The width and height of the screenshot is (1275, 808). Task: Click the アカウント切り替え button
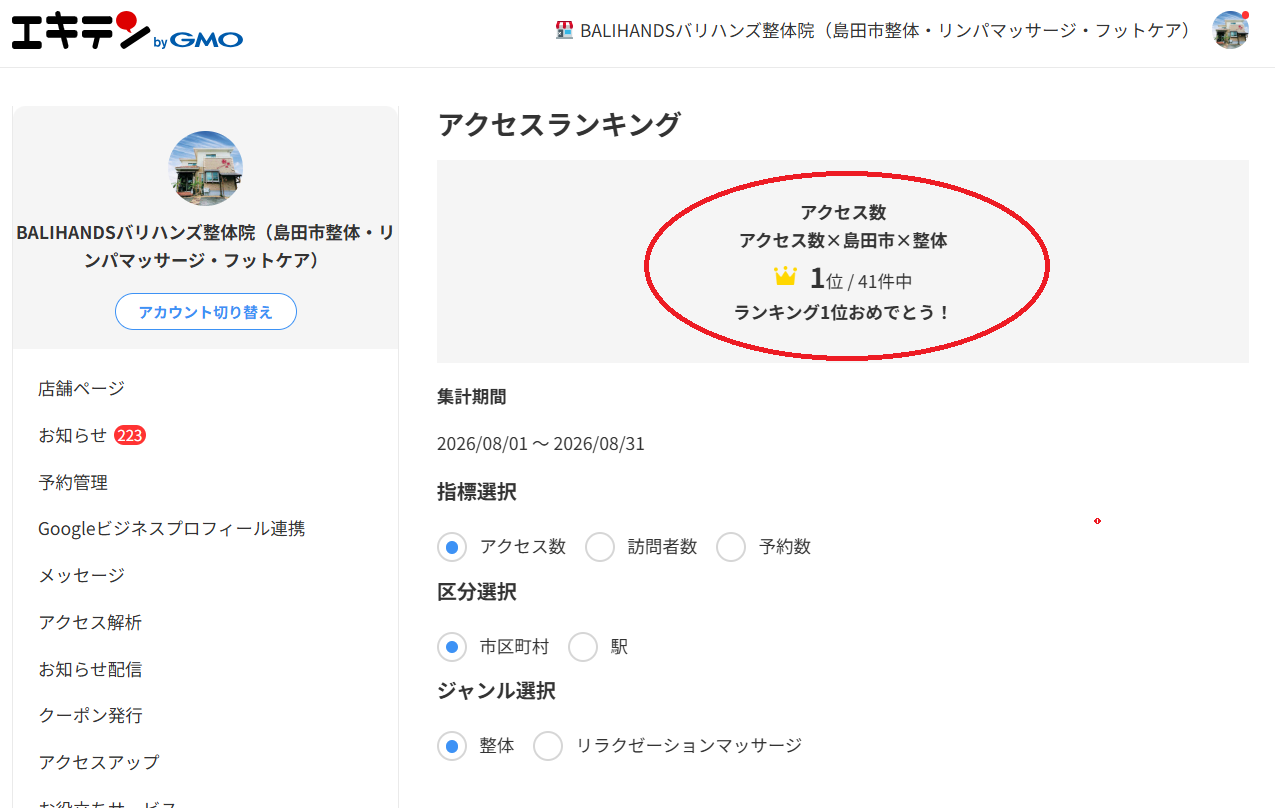(205, 312)
